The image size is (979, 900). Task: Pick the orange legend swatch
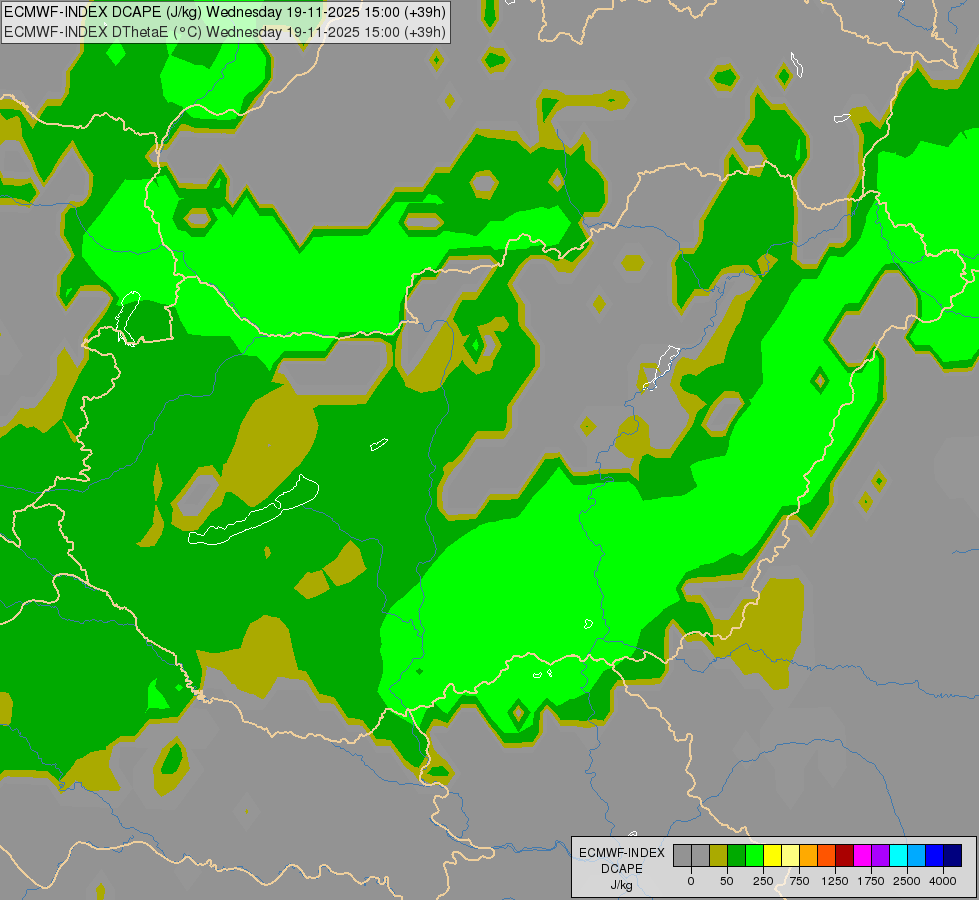(809, 855)
